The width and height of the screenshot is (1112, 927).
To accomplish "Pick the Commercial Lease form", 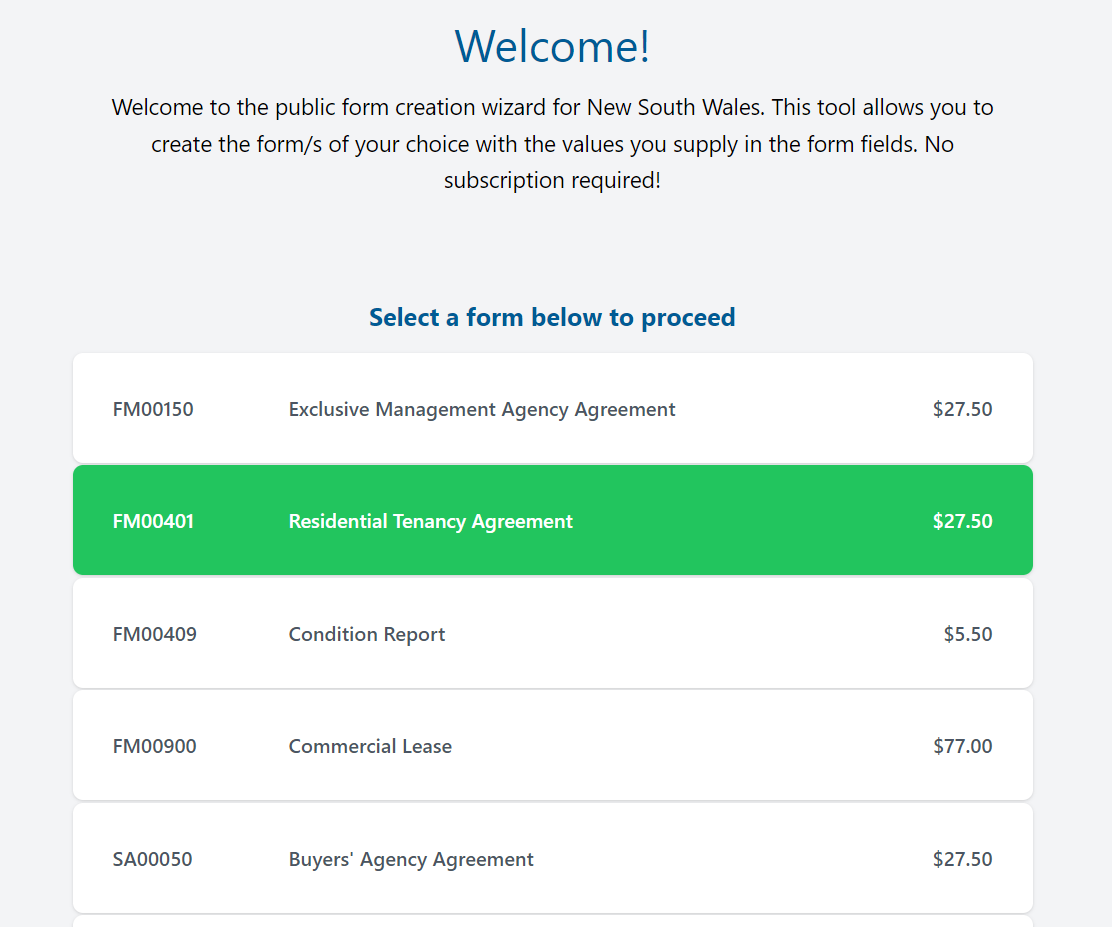I will coord(370,746).
